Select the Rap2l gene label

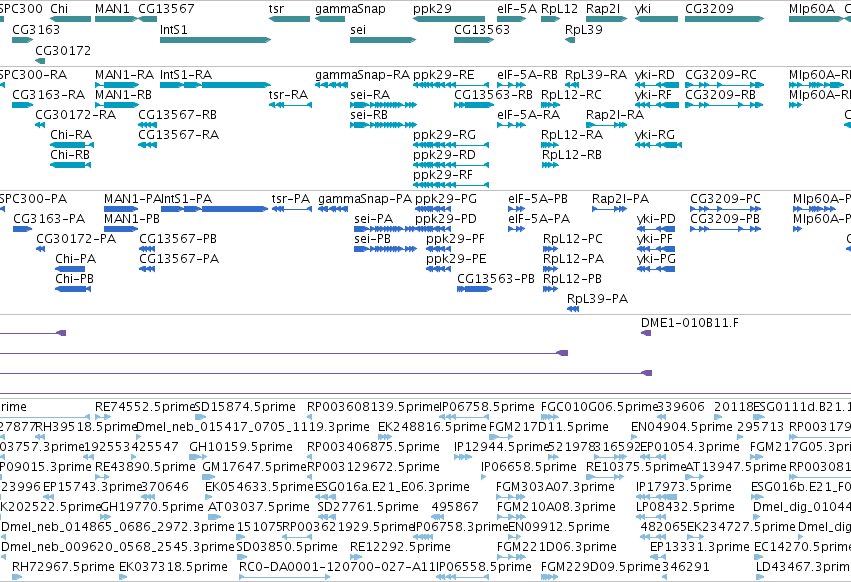(x=603, y=9)
